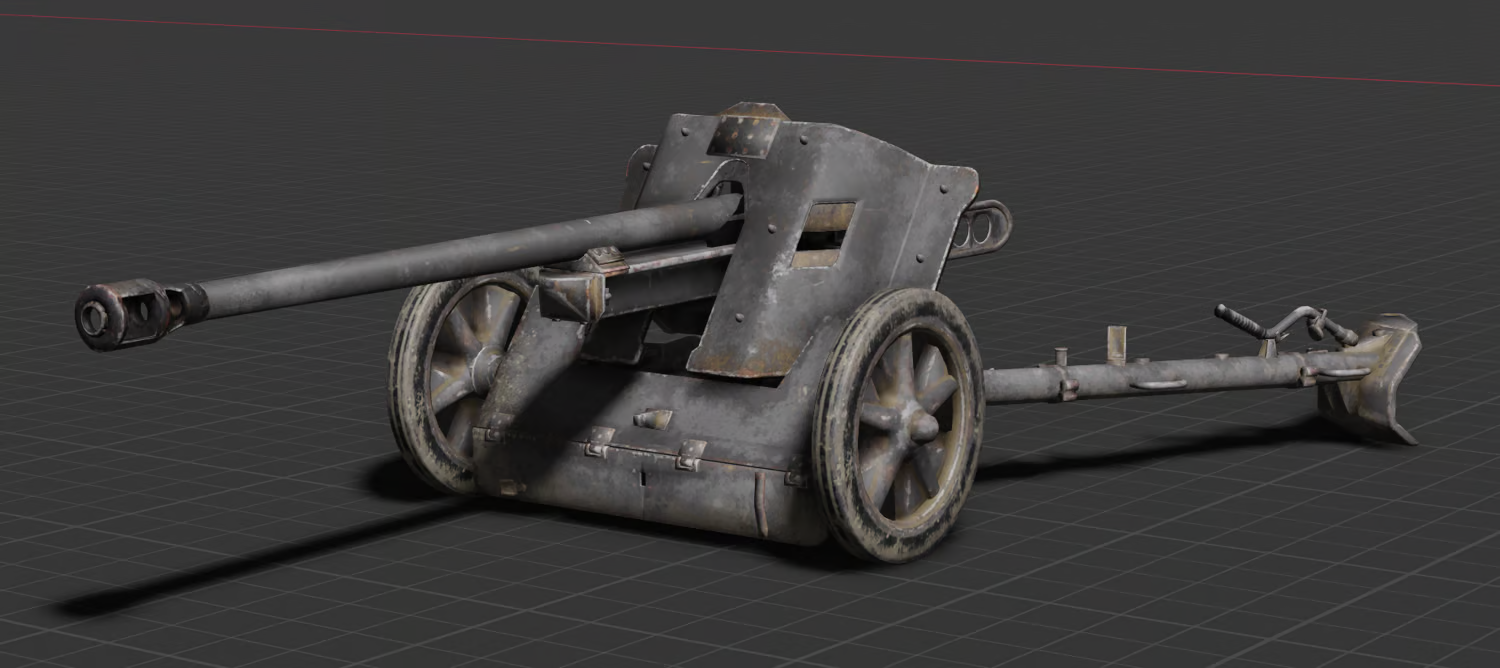Viewport: 1500px width, 668px height.
Task: Select the sight opening in the shield
Action: (824, 235)
